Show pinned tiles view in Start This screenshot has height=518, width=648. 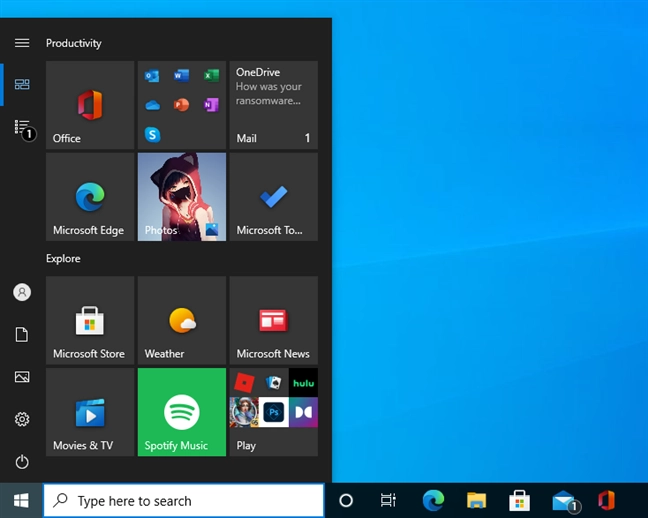22,84
